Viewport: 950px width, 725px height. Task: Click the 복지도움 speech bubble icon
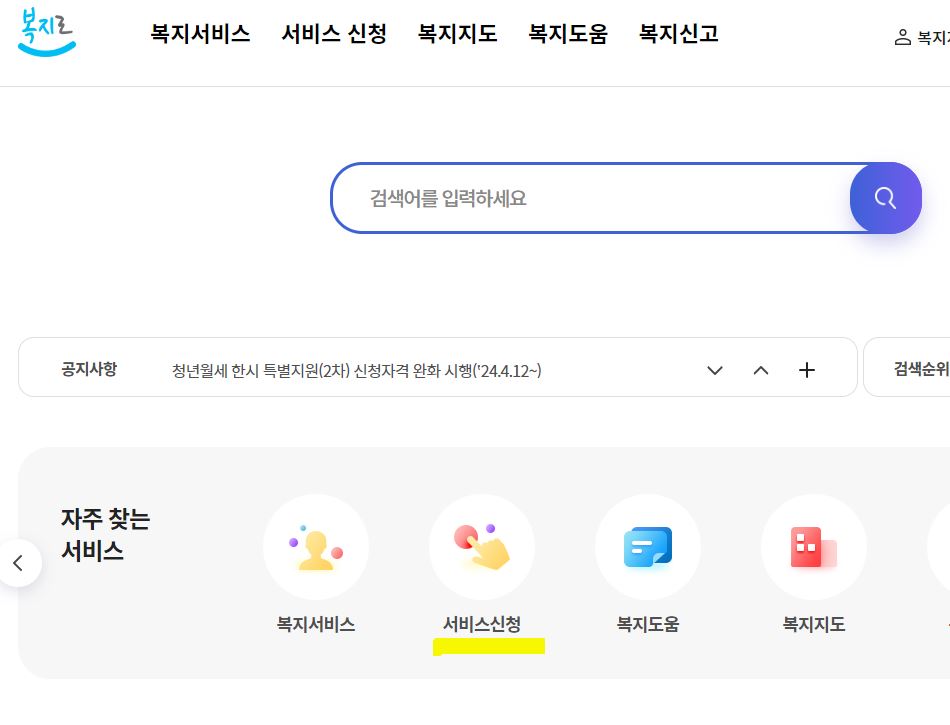648,547
